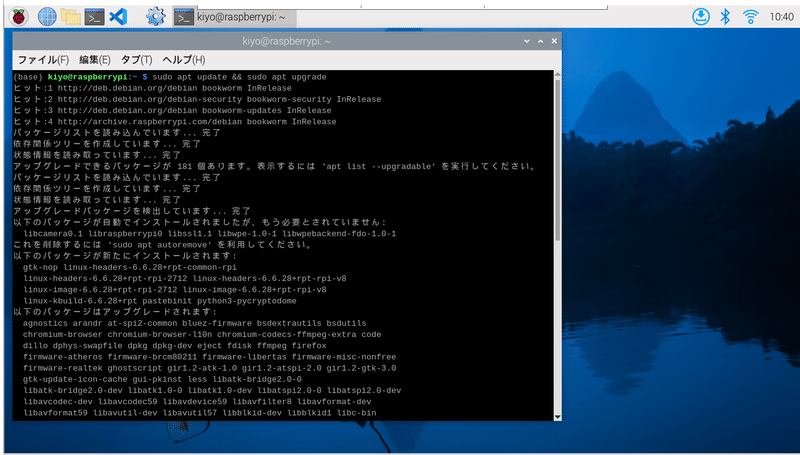Screen dimensions: 800x455
Task: Open Visual Studio Code from the panel
Action: pos(118,17)
